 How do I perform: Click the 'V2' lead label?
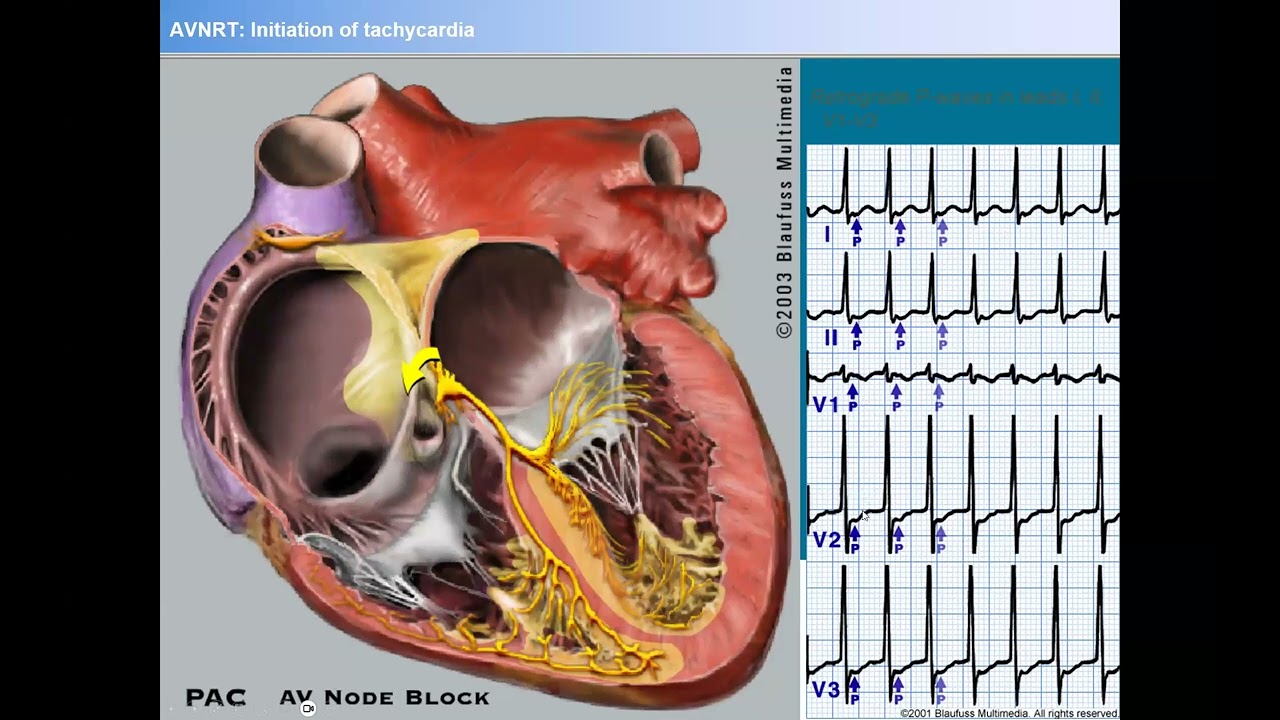point(826,540)
